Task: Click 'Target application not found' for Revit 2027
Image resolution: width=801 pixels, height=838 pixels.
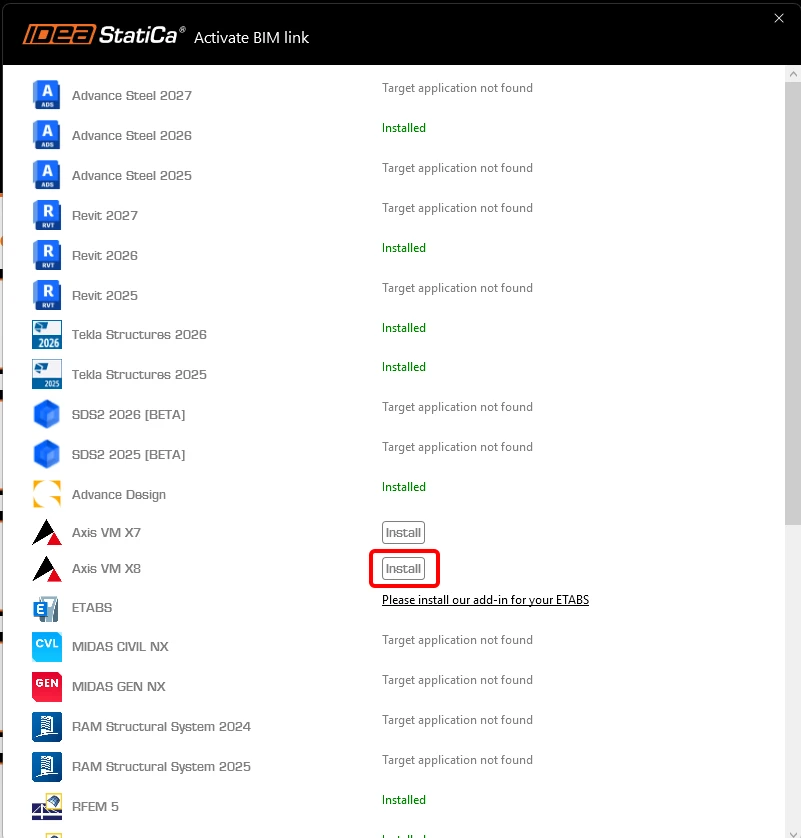Action: click(457, 208)
